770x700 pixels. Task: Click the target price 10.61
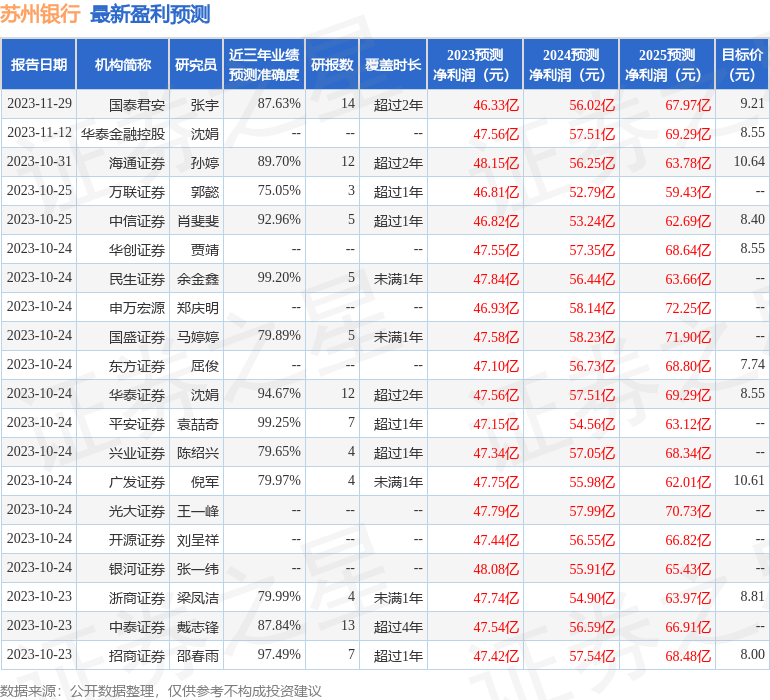coord(749,480)
